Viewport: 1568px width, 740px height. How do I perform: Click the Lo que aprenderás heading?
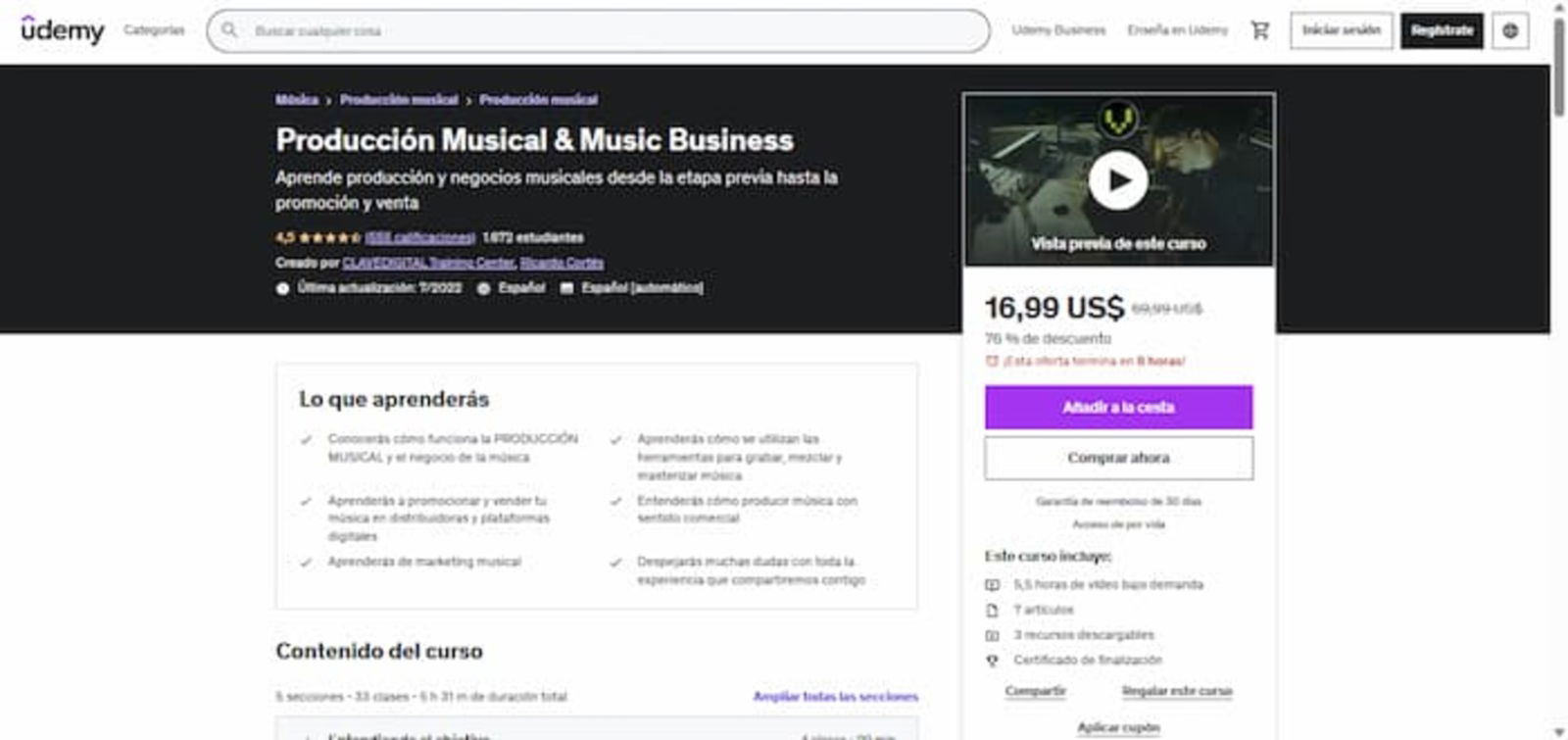(x=394, y=399)
